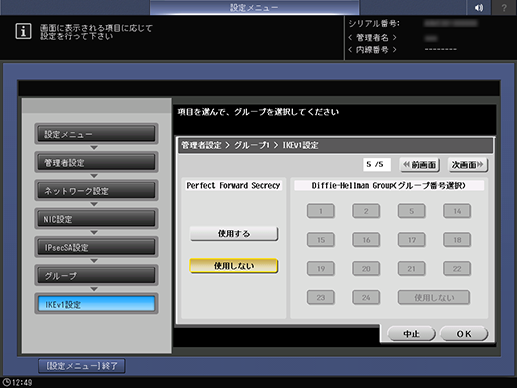Select Diffie-Hellman group 2
This screenshot has width=517, height=388.
[366, 211]
